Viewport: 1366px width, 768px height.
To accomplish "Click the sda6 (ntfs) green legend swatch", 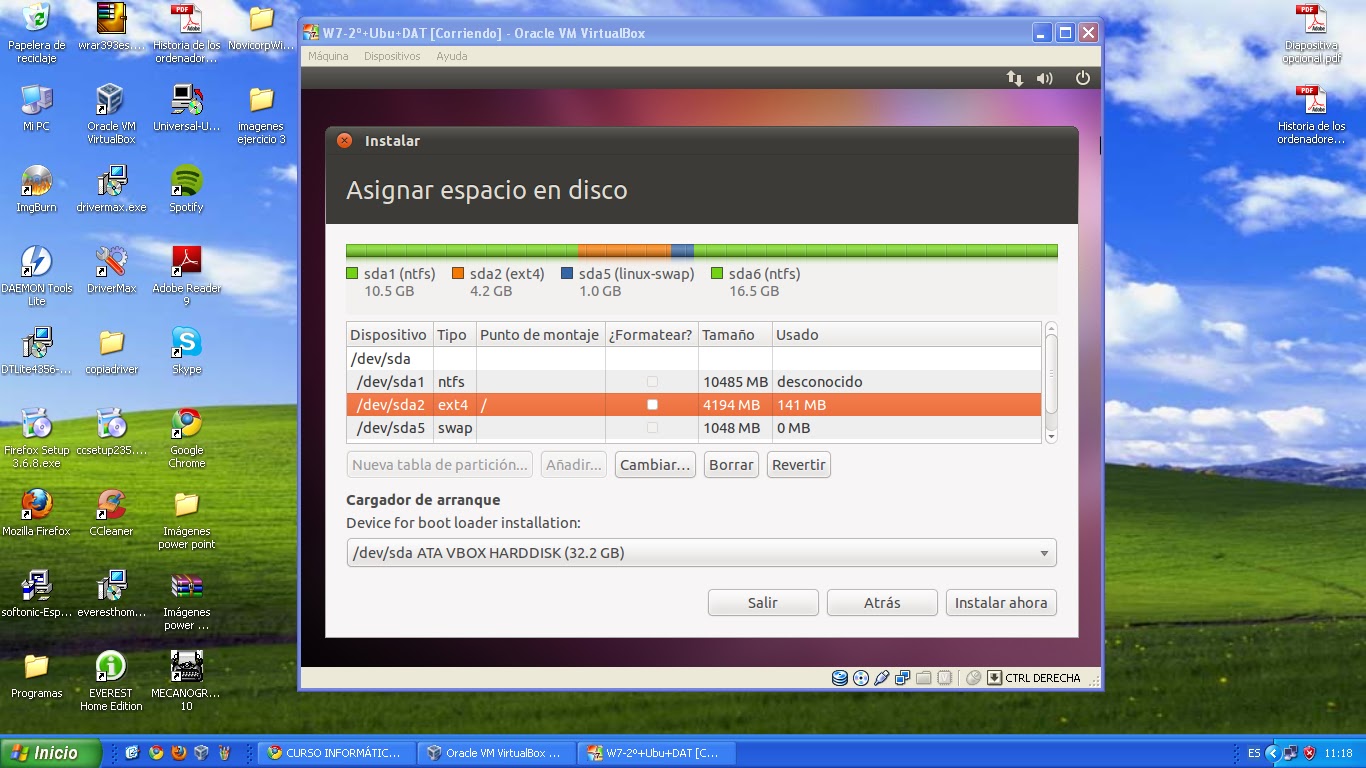I will (717, 274).
